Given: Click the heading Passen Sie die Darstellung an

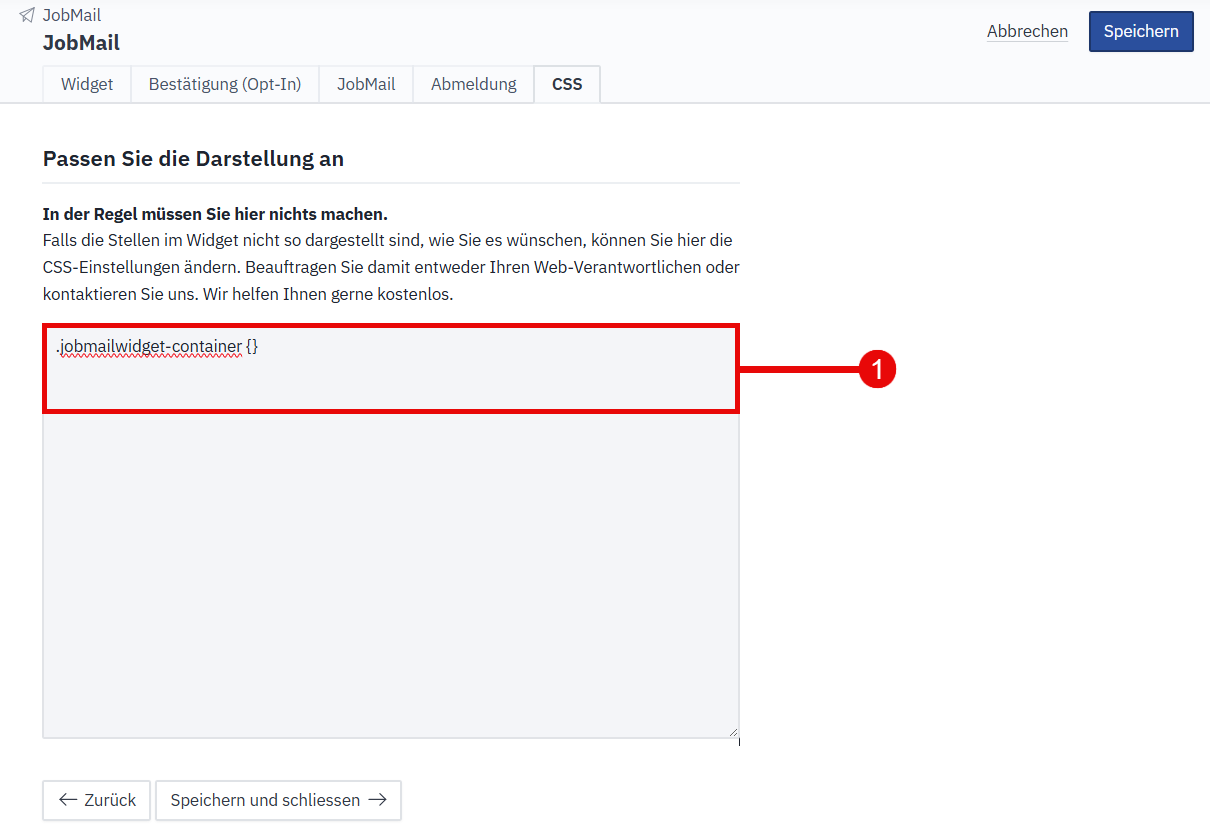Looking at the screenshot, I should click(x=193, y=158).
